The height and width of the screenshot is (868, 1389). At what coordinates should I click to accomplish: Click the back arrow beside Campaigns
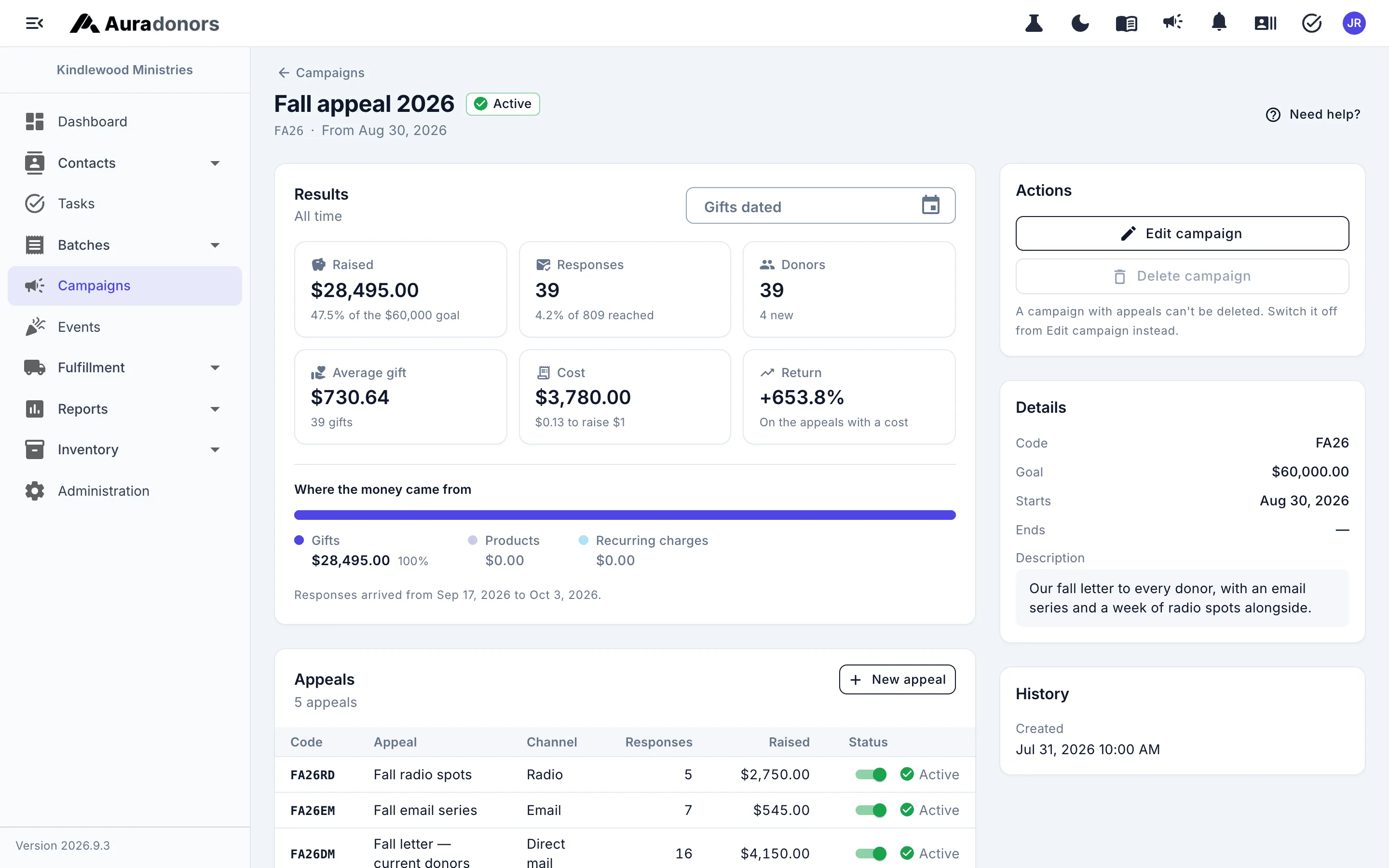284,73
